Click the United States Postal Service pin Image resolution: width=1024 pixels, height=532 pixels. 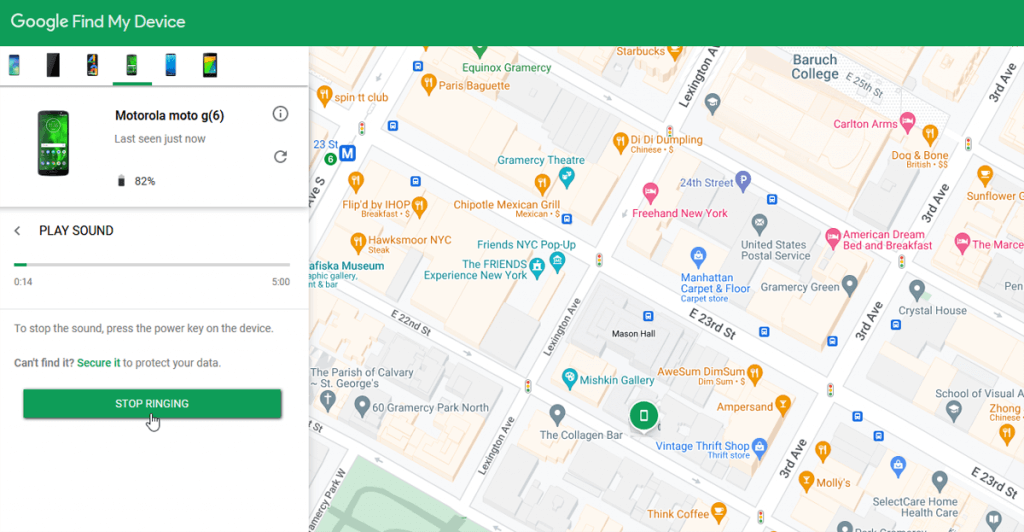pyautogui.click(x=760, y=222)
